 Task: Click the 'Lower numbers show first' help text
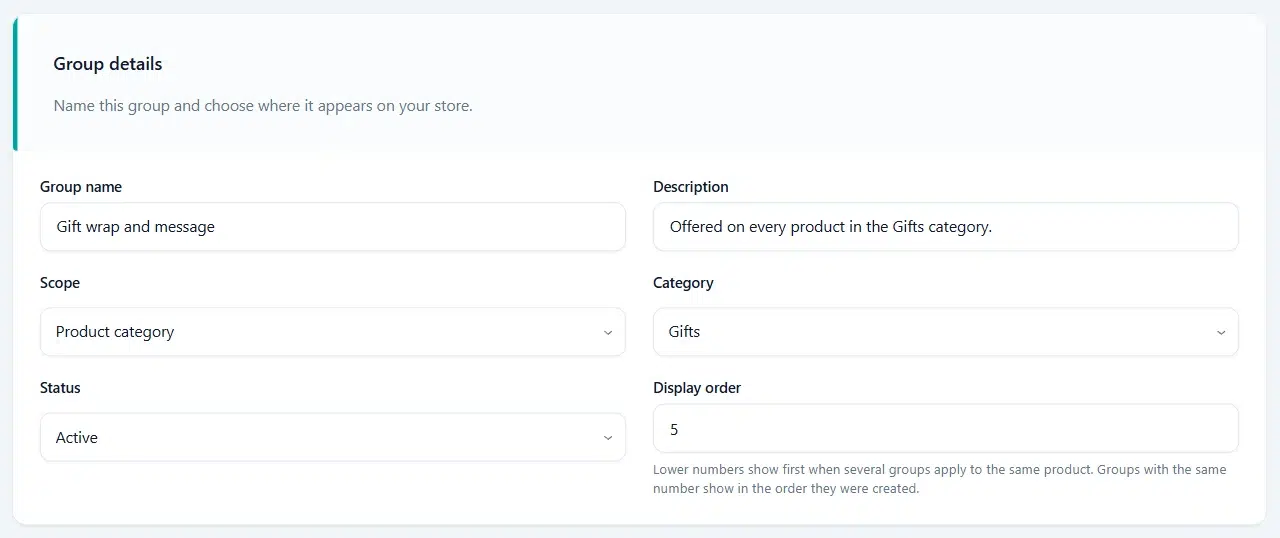point(940,479)
